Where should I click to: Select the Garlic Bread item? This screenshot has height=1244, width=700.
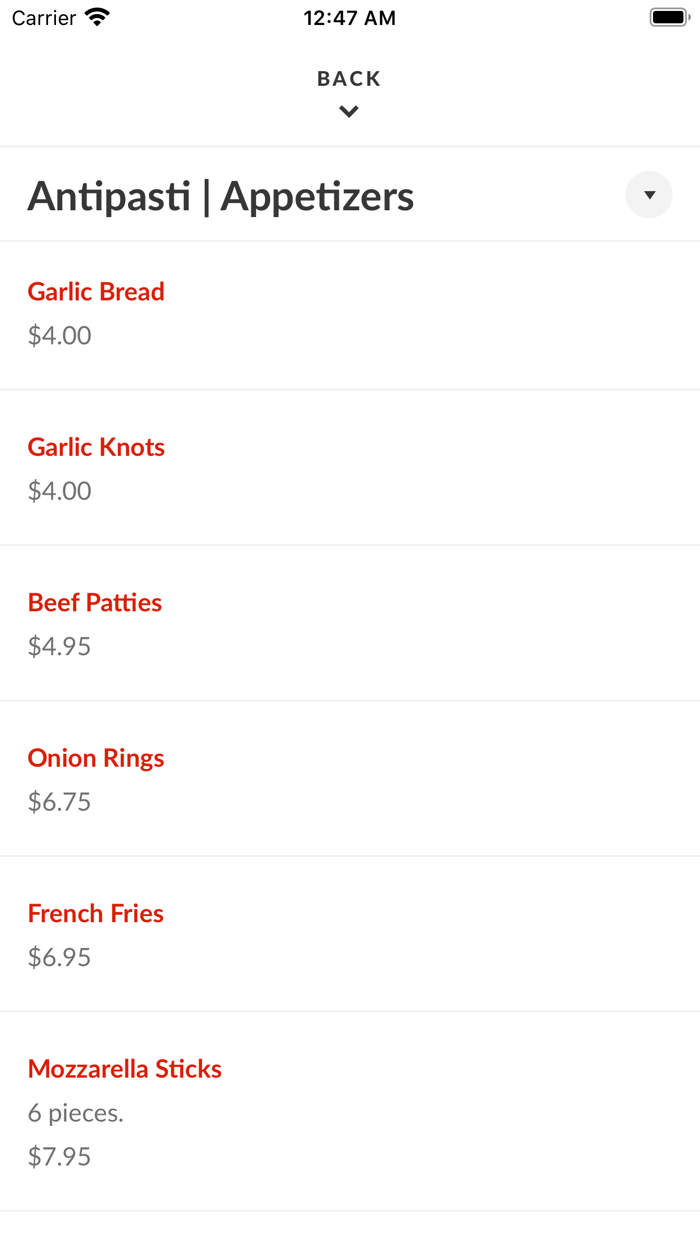[96, 292]
